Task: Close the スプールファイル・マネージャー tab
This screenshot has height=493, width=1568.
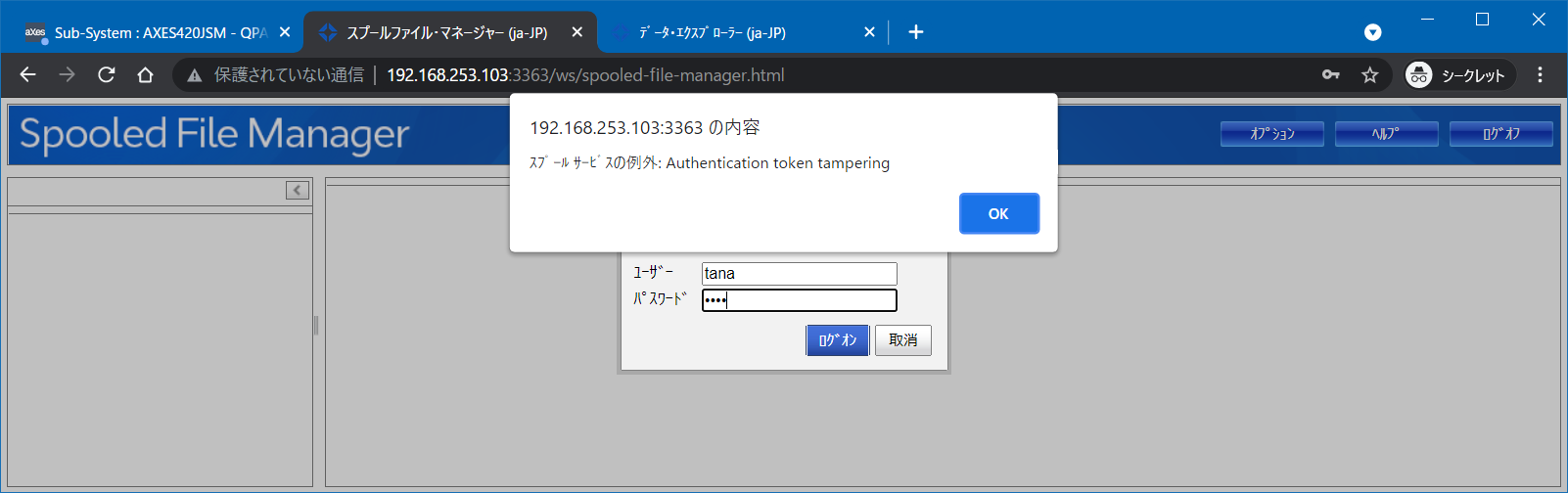Action: click(577, 32)
